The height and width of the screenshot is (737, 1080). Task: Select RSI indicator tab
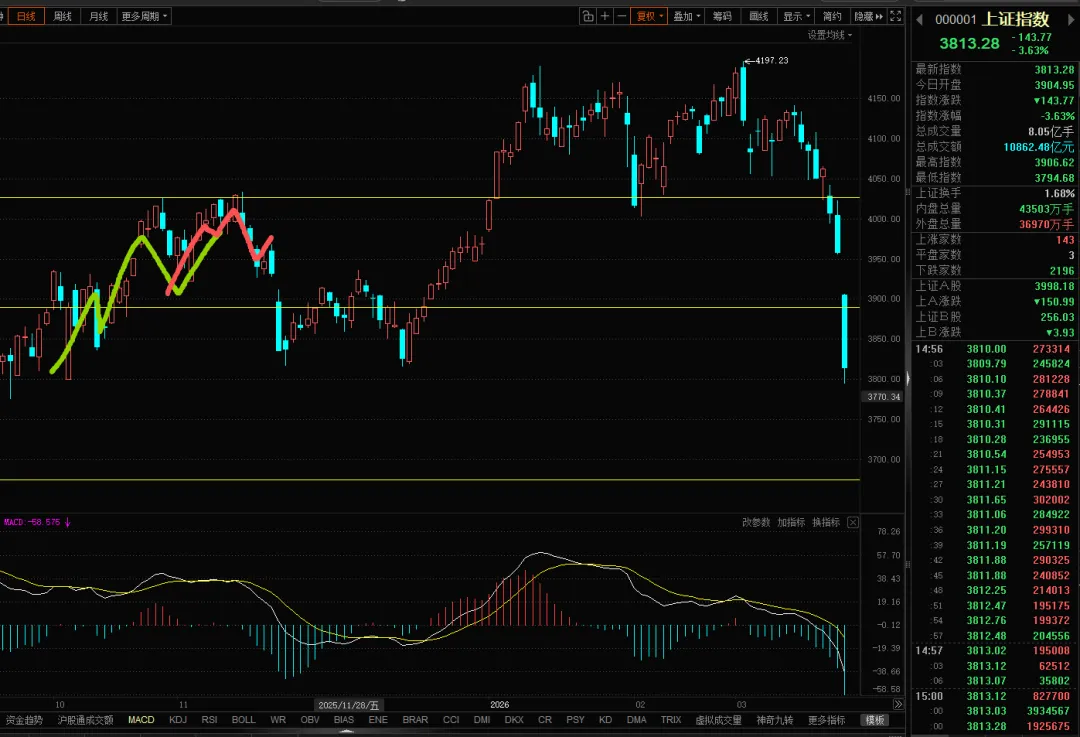tap(209, 720)
